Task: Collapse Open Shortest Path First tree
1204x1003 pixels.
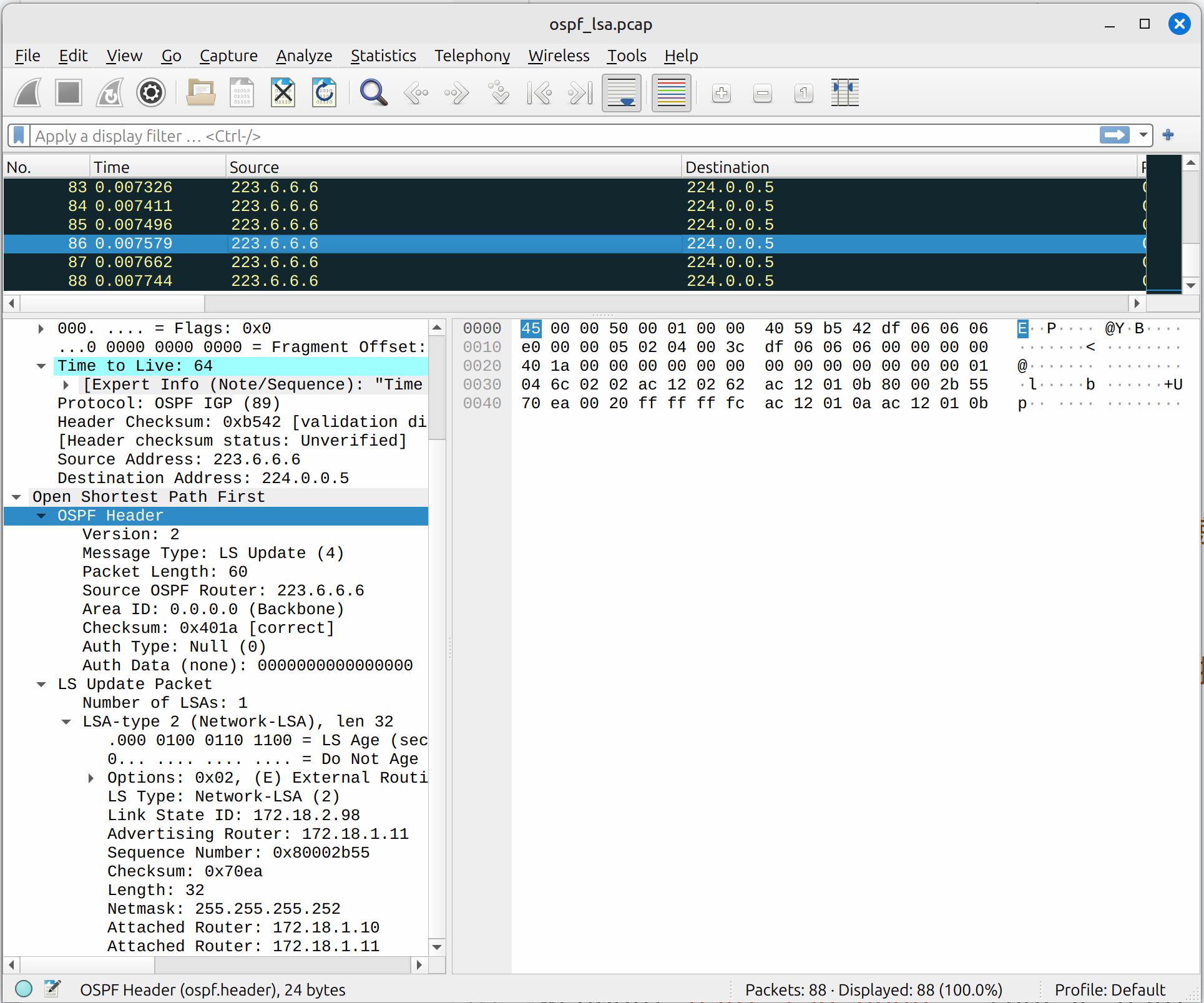Action: (x=16, y=497)
